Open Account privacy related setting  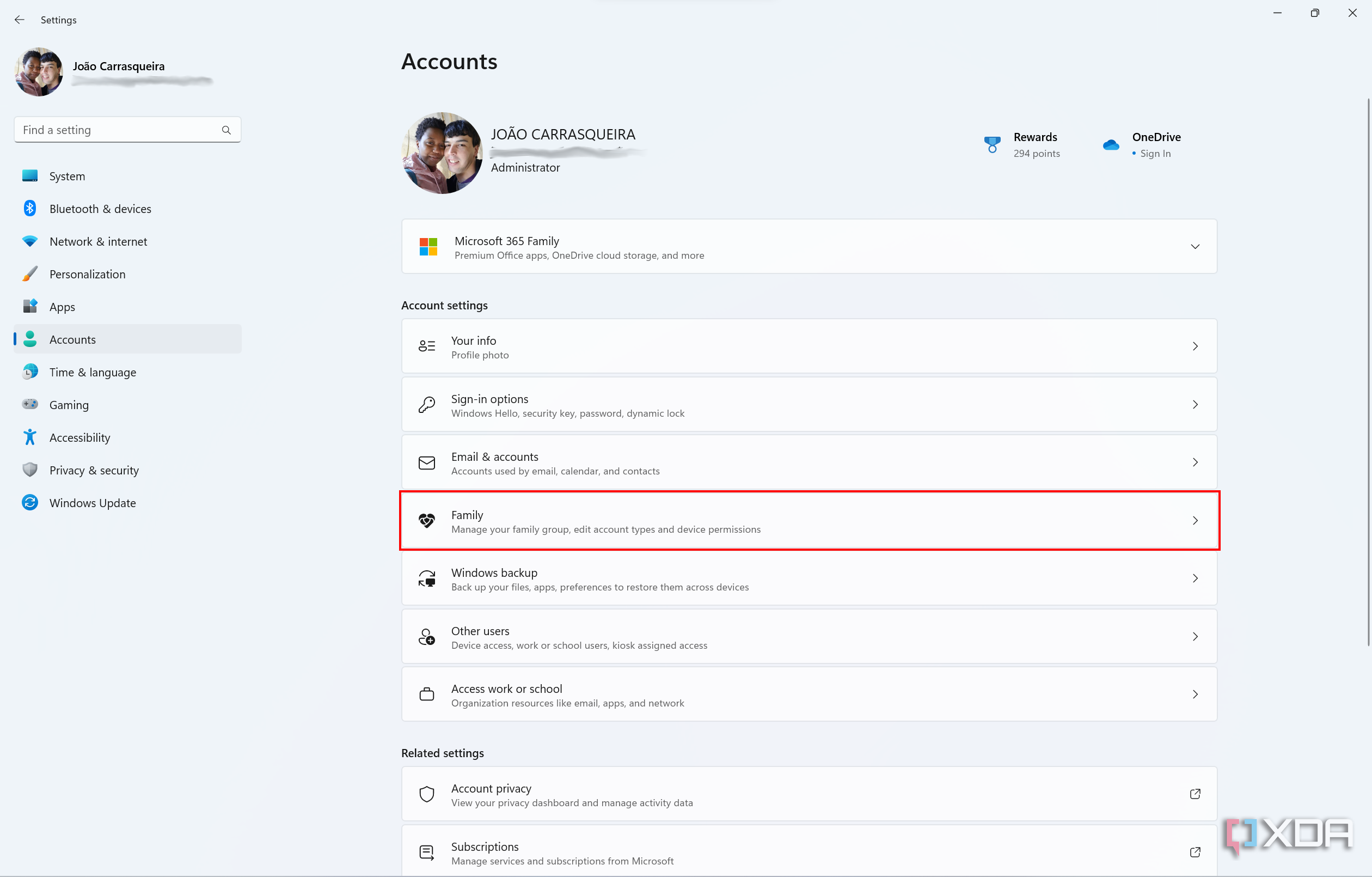click(809, 794)
